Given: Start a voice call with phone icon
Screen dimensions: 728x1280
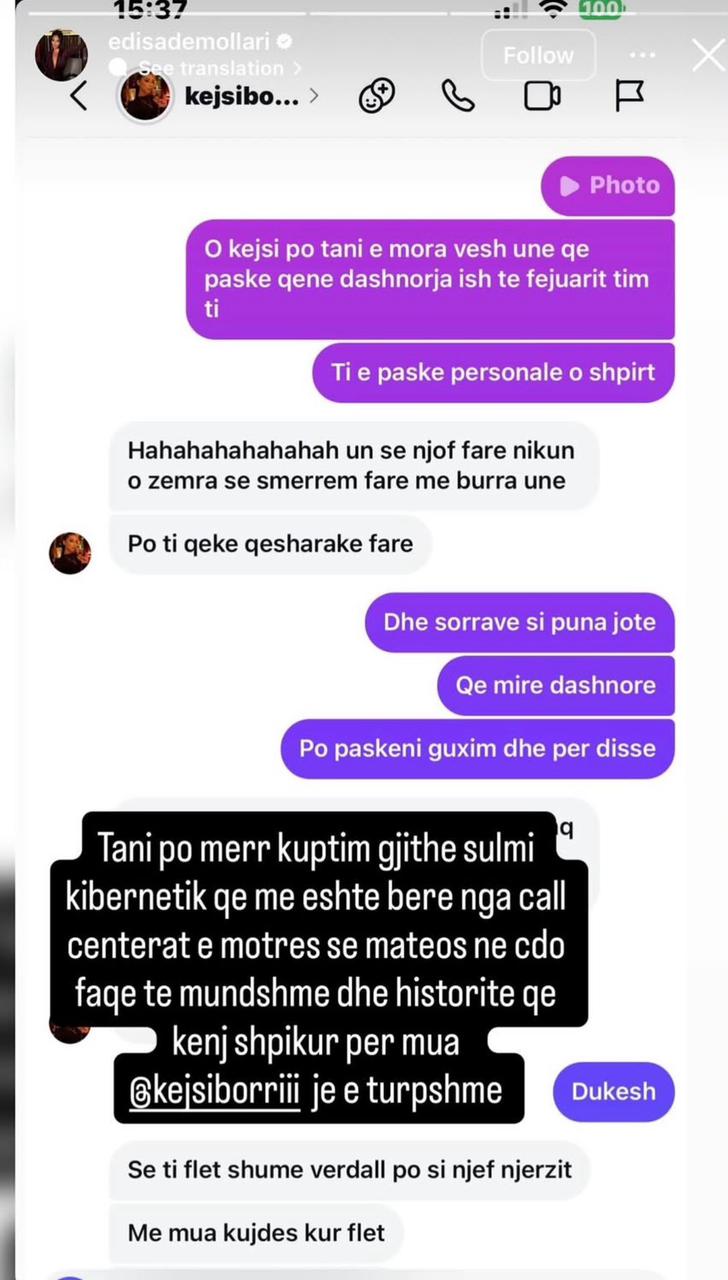Looking at the screenshot, I should [x=458, y=96].
